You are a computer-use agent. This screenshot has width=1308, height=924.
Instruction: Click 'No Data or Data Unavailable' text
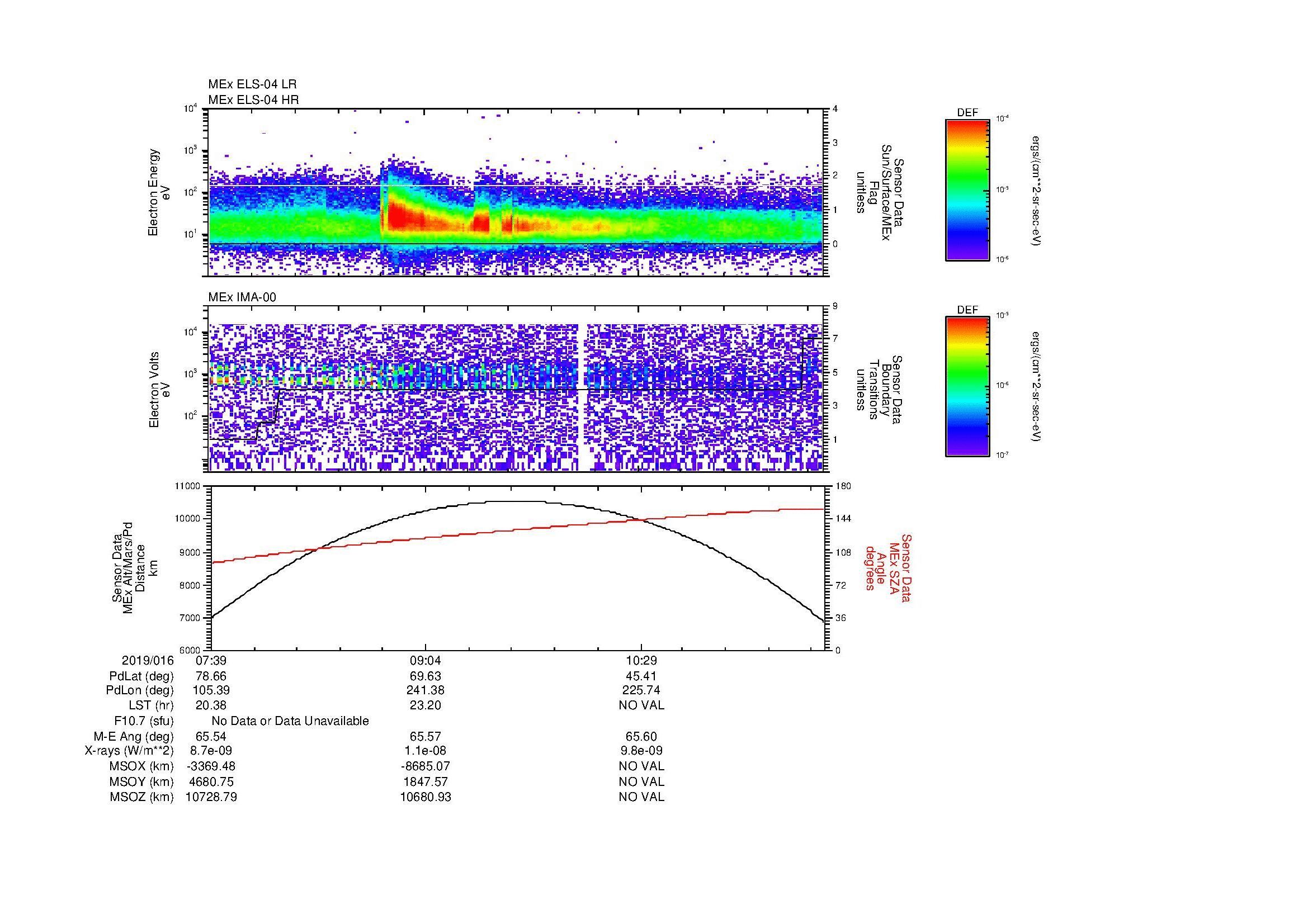click(x=290, y=721)
